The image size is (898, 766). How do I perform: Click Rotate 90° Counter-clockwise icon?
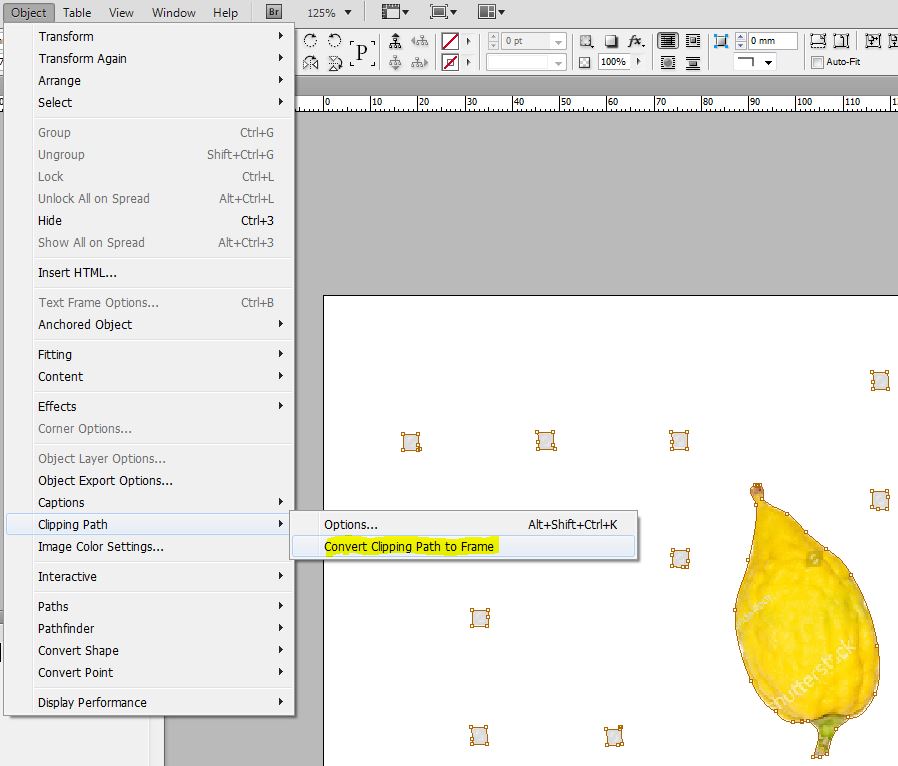(334, 40)
